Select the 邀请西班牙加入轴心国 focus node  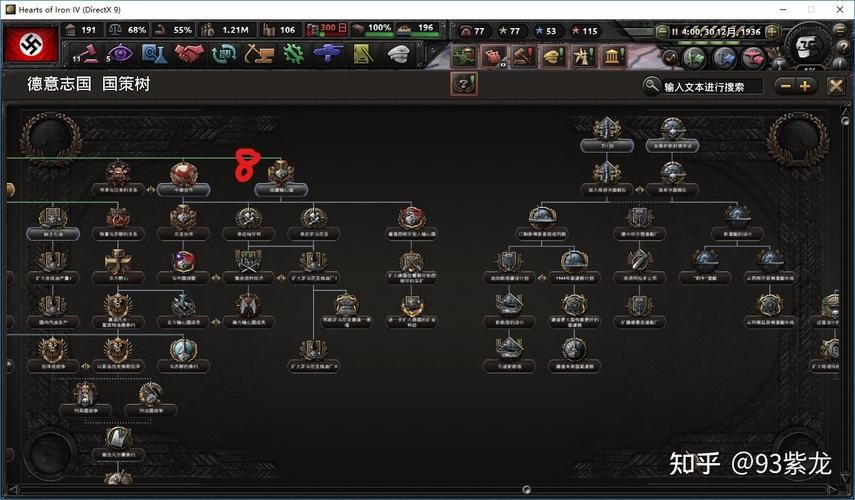[x=412, y=224]
